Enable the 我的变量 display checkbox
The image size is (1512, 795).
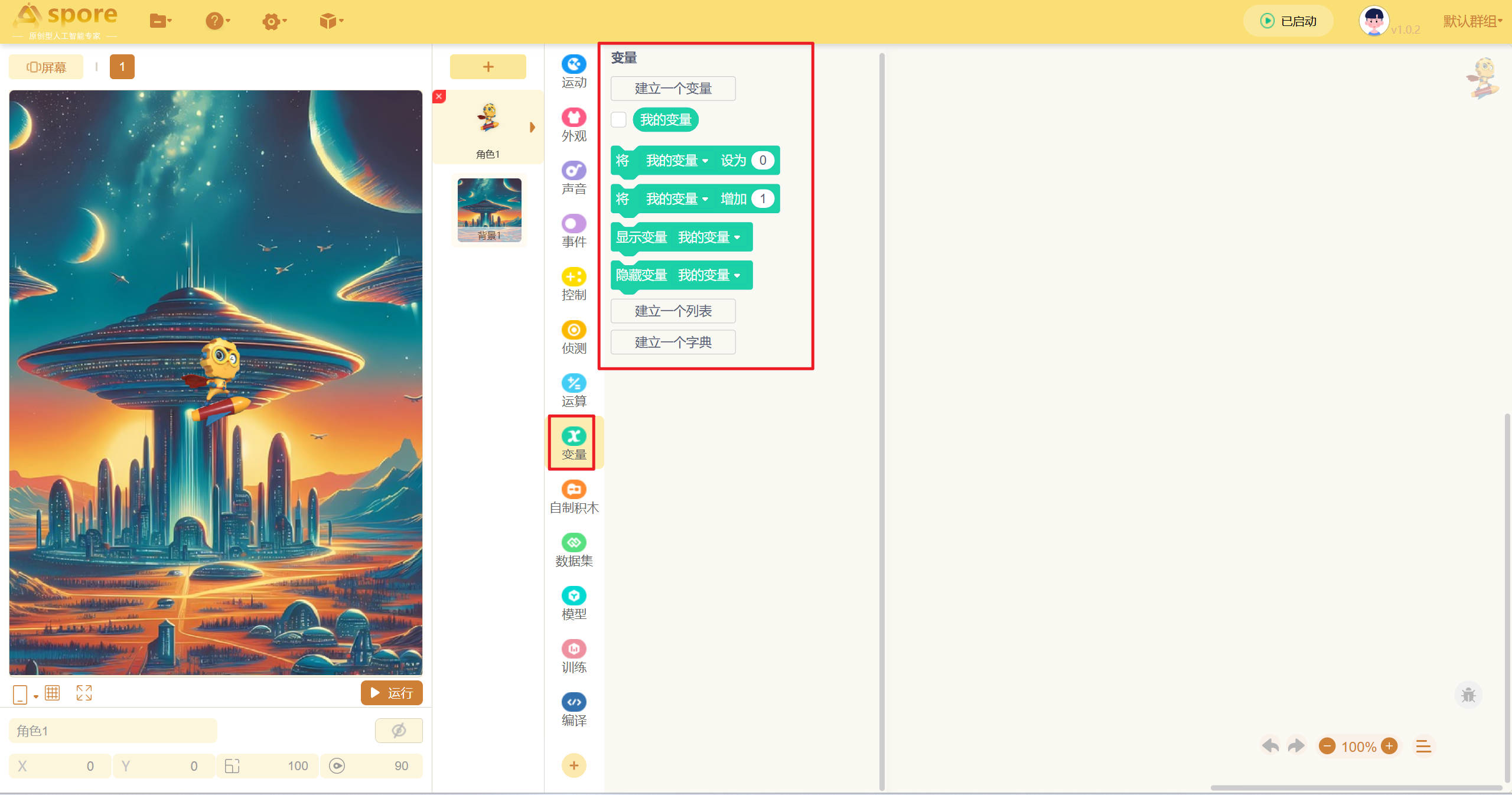point(618,120)
